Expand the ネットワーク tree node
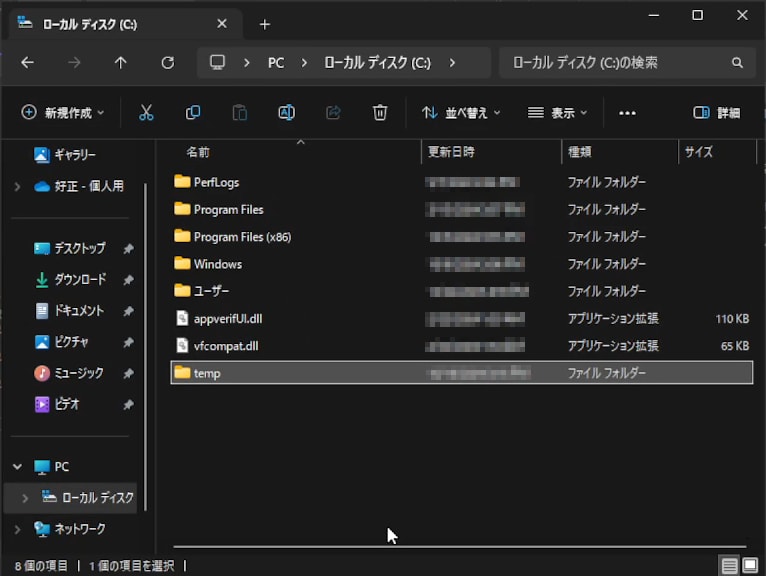766x576 pixels. [18, 529]
